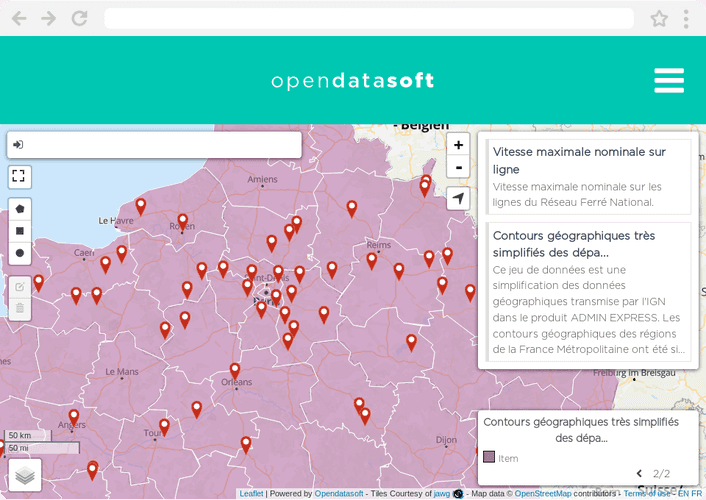Toggle fullscreen map view
The image size is (706, 500).
click(19, 176)
